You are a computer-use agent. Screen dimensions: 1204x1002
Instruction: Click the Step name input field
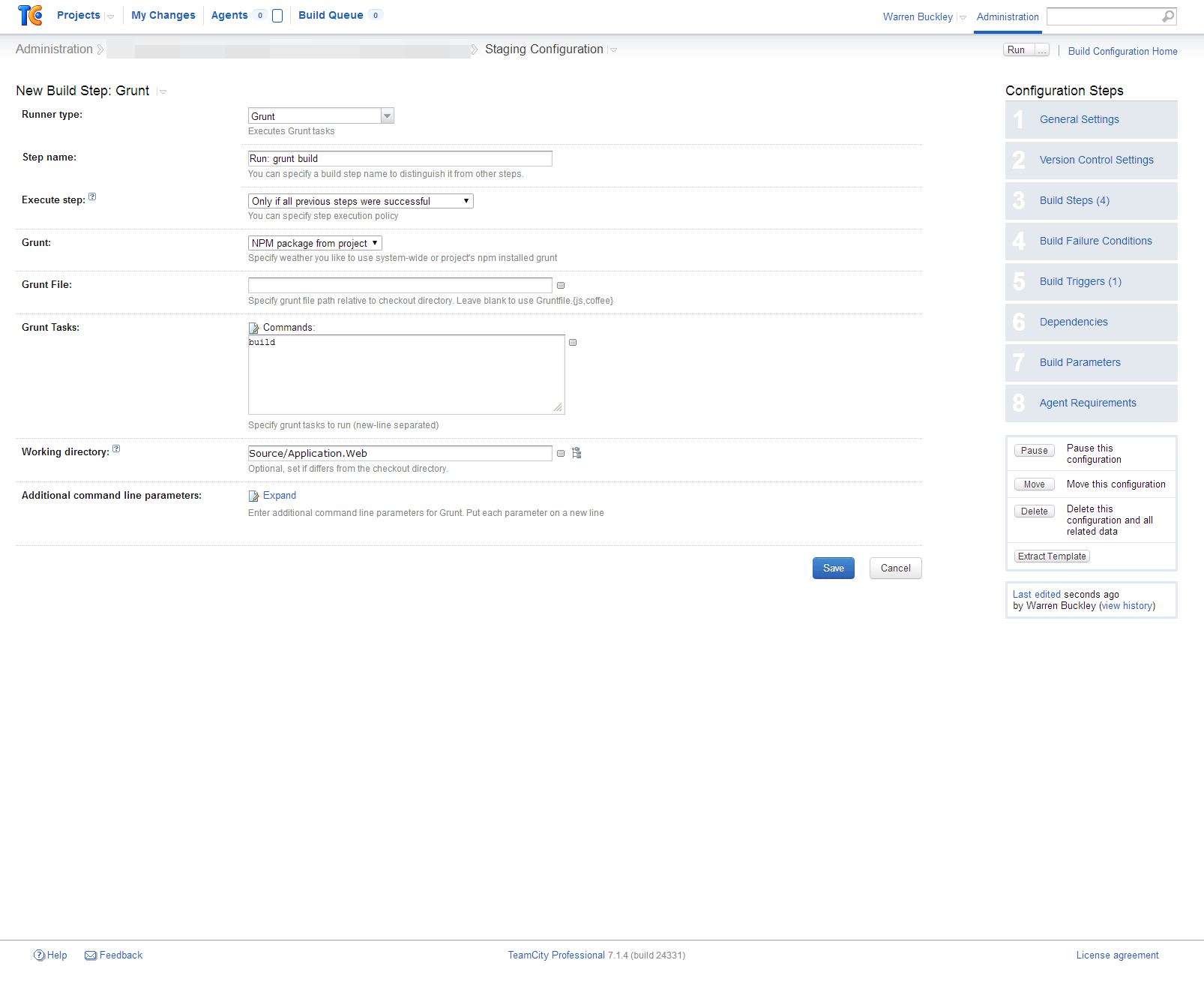pos(400,158)
